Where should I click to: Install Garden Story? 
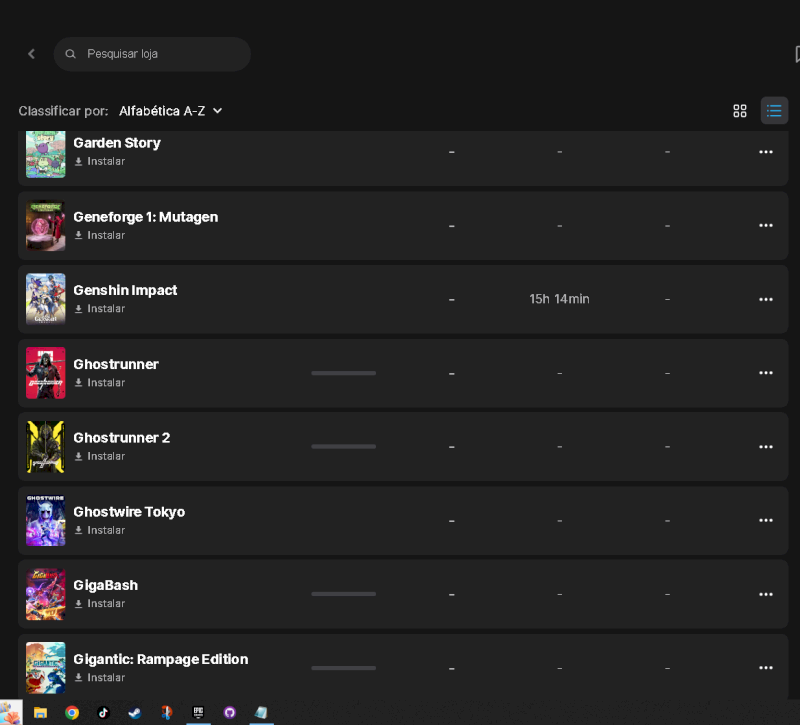[100, 161]
